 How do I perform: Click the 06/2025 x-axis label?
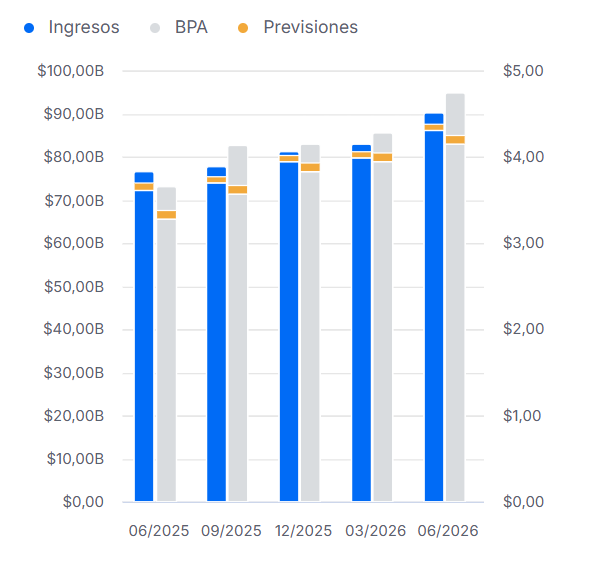[159, 531]
